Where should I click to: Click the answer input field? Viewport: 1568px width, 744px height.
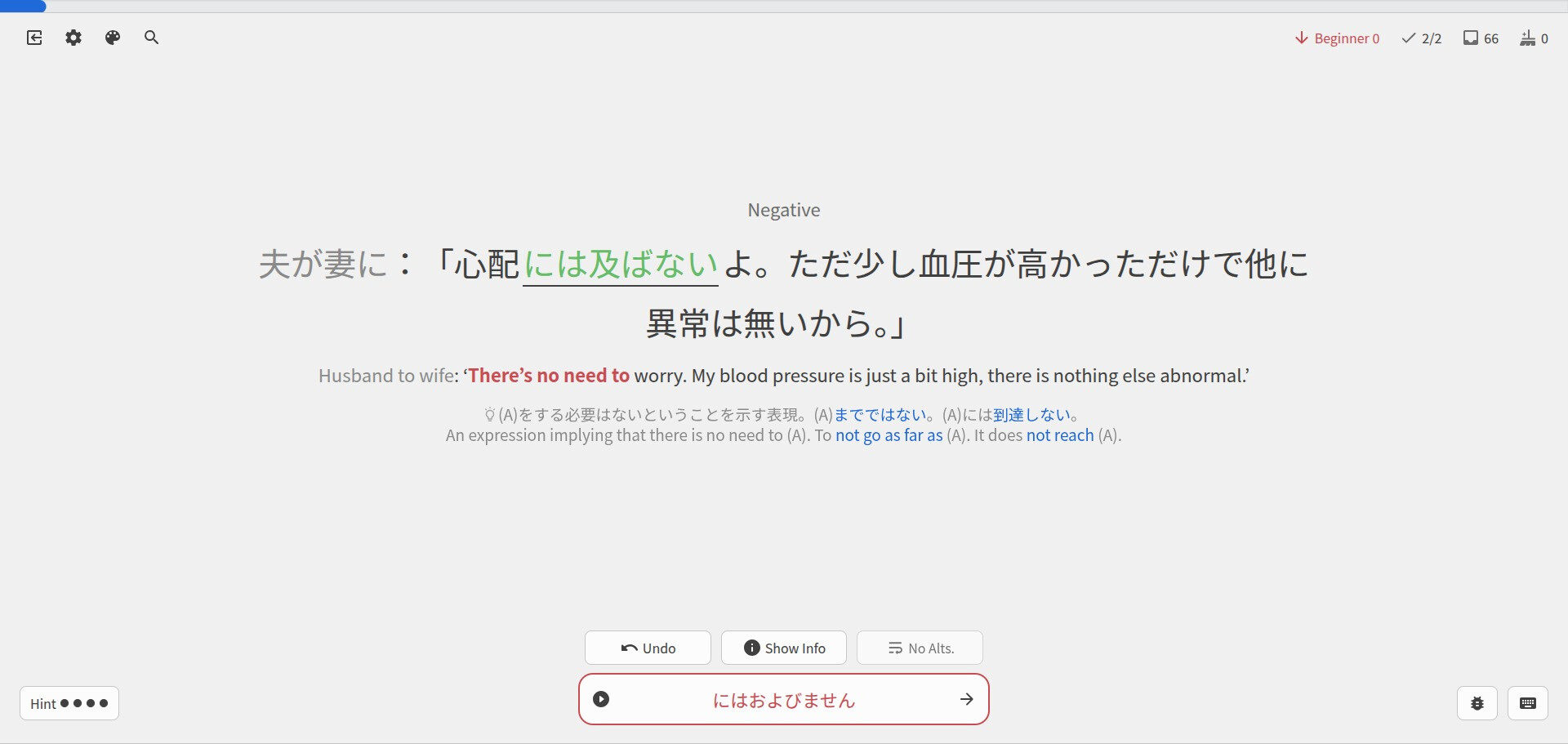point(783,700)
